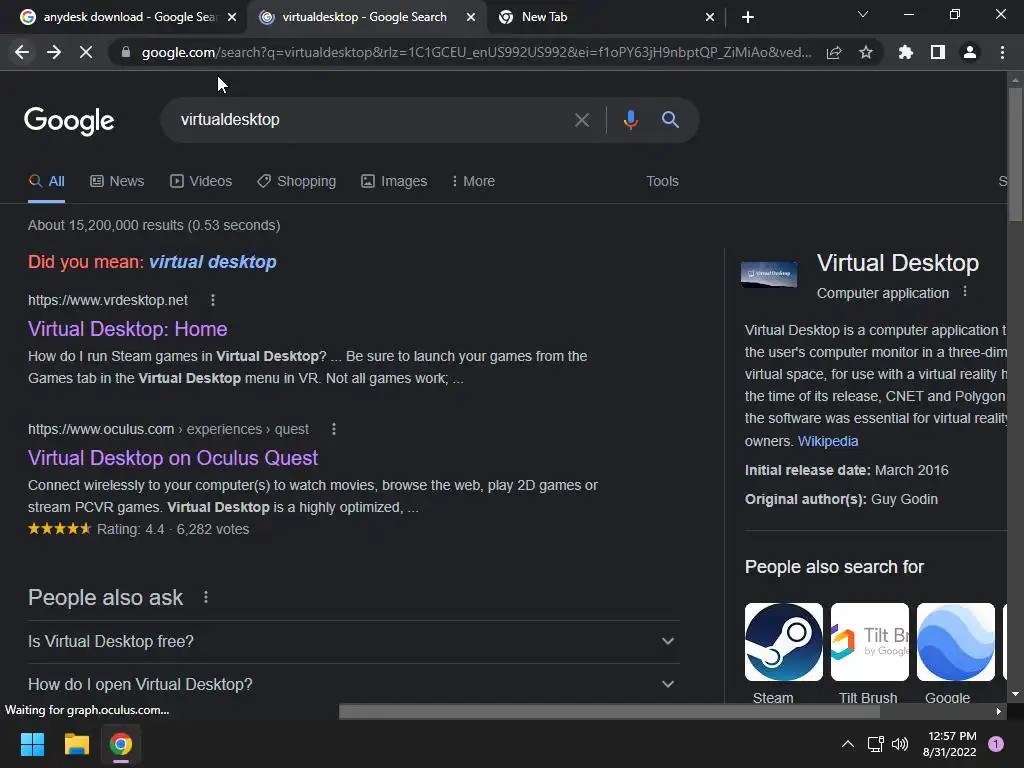Image resolution: width=1024 pixels, height=768 pixels.
Task: Click the virtualdesktop search input field
Action: tap(372, 120)
